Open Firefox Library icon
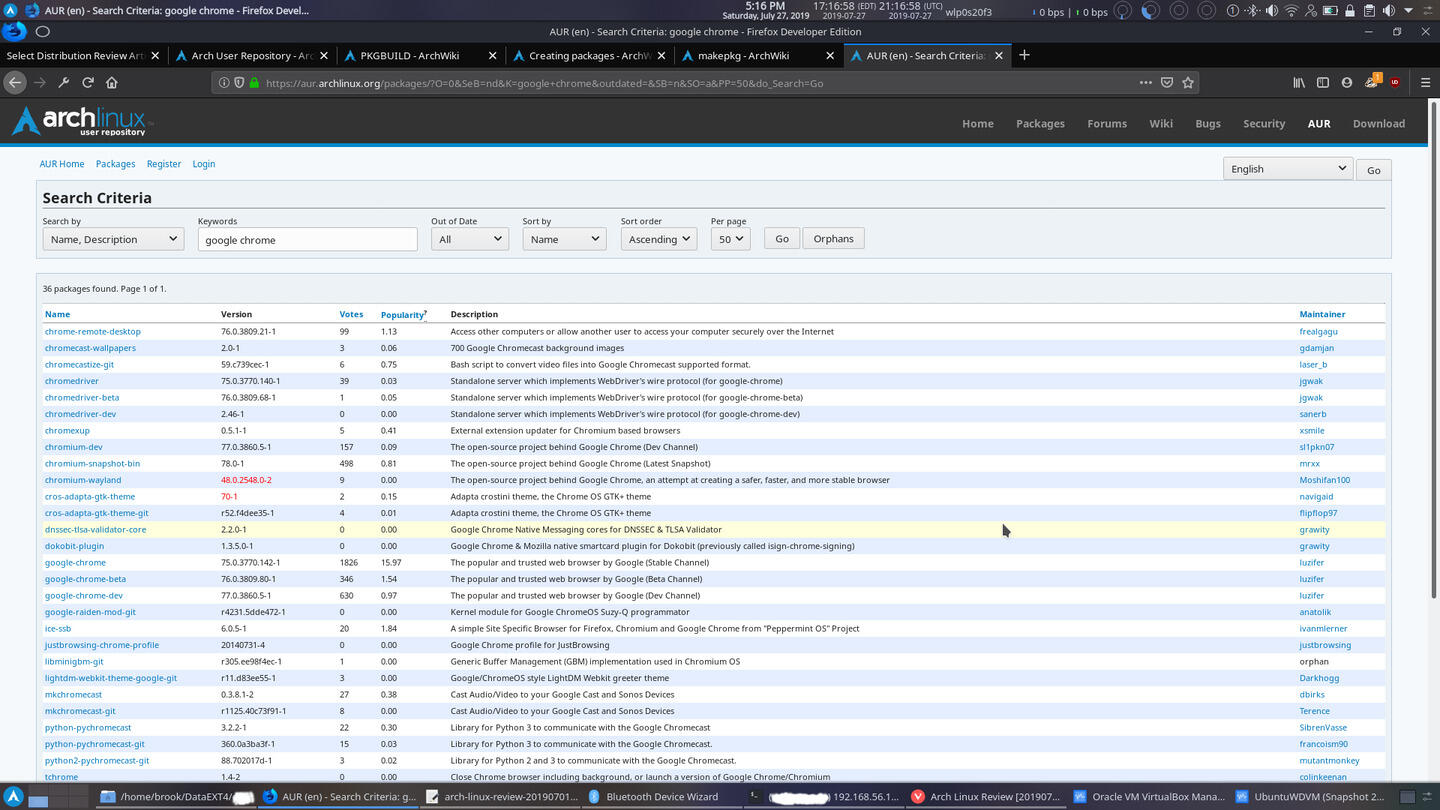1440x810 pixels. pos(1299,82)
